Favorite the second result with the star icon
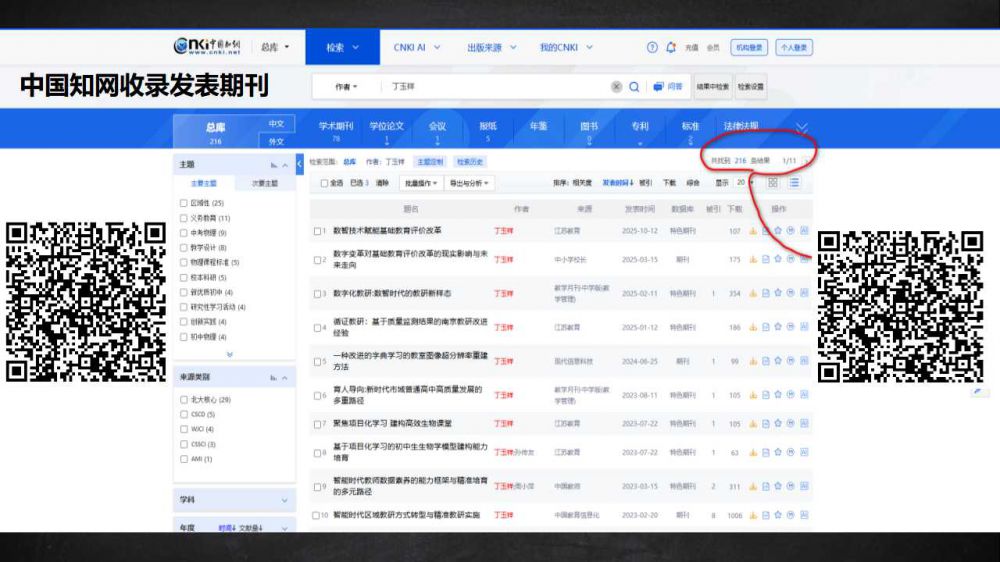 coord(778,259)
